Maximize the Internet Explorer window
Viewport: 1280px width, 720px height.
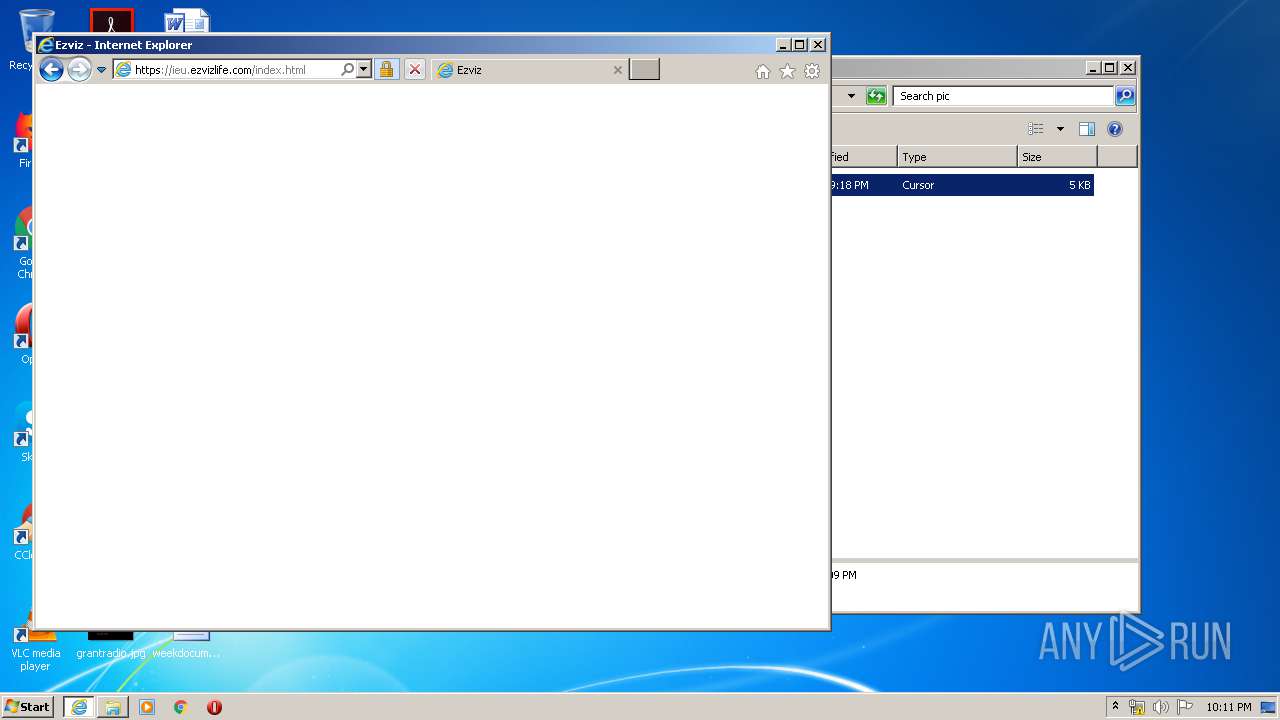(x=799, y=44)
